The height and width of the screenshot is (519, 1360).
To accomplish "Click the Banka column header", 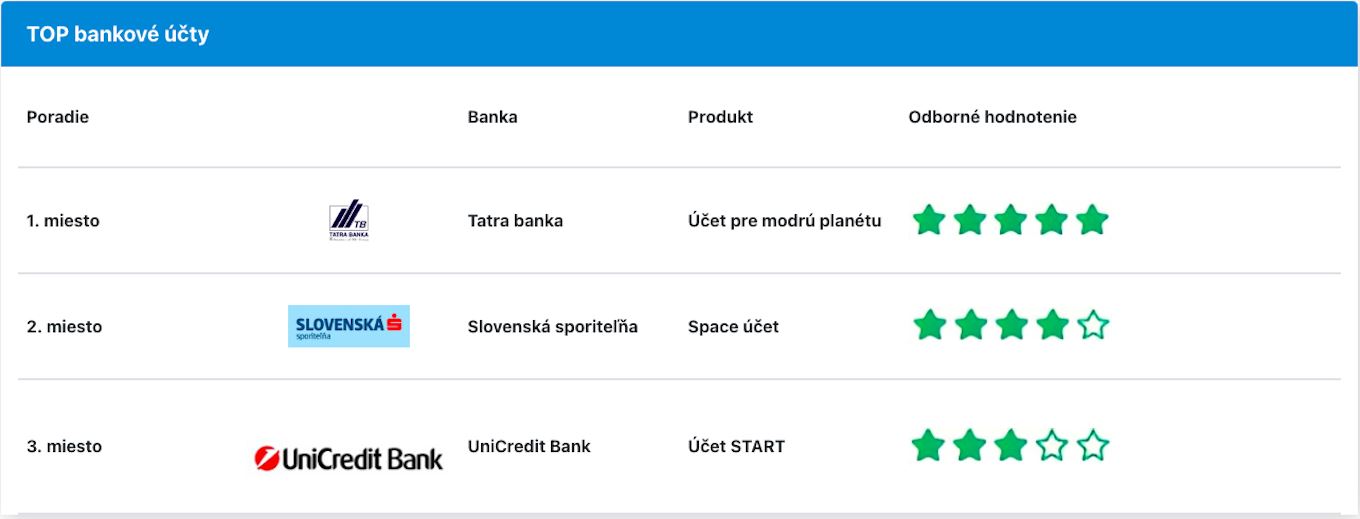I will coord(492,117).
